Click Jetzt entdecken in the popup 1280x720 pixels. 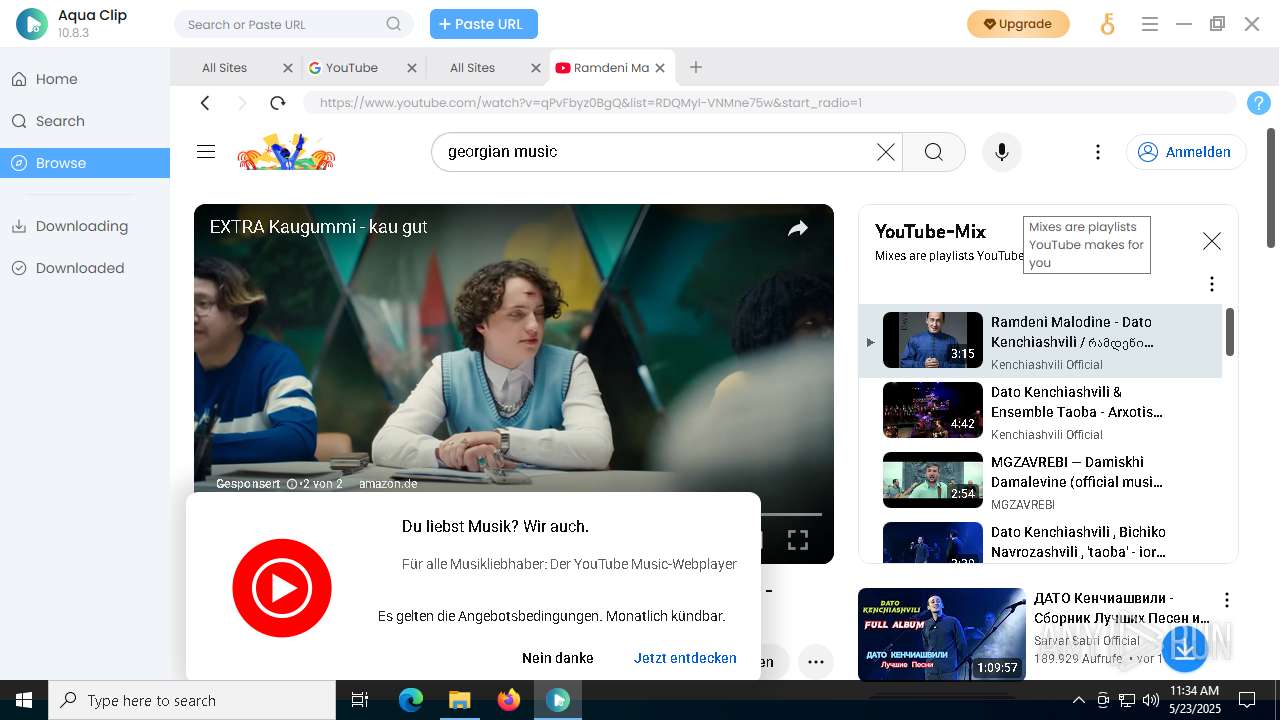[685, 658]
